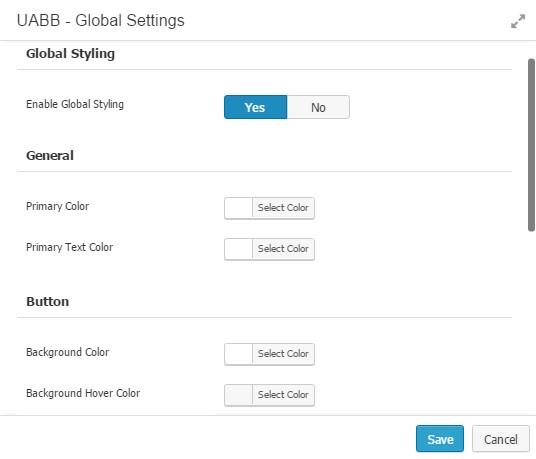Image resolution: width=536 pixels, height=459 pixels.
Task: Set Enable Global Styling to Yes
Action: click(255, 107)
